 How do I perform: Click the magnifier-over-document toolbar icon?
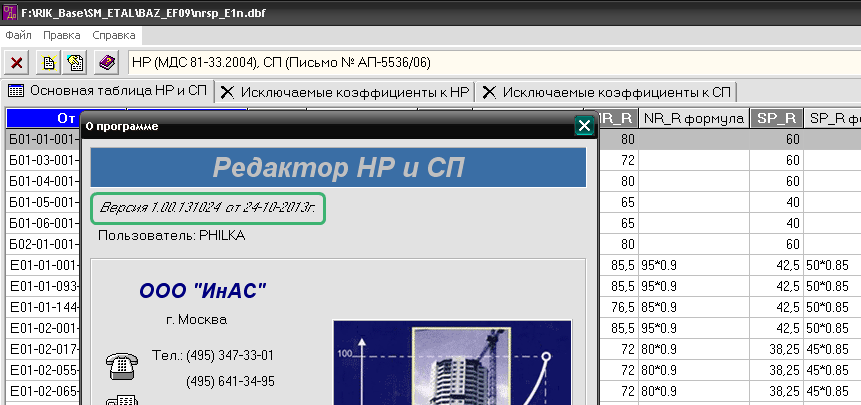[75, 63]
